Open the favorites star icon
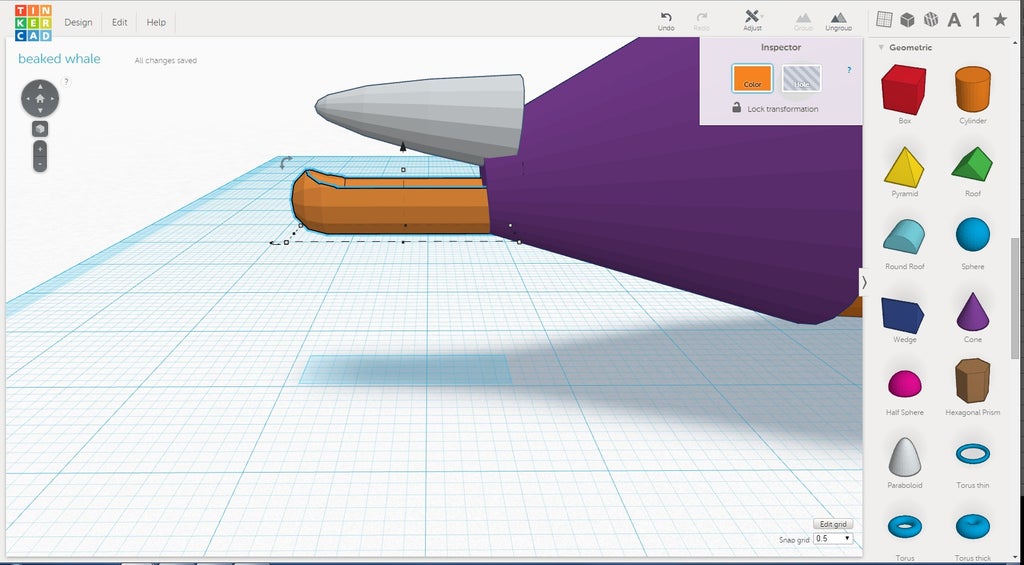This screenshot has height=565, width=1024. coord(1000,20)
